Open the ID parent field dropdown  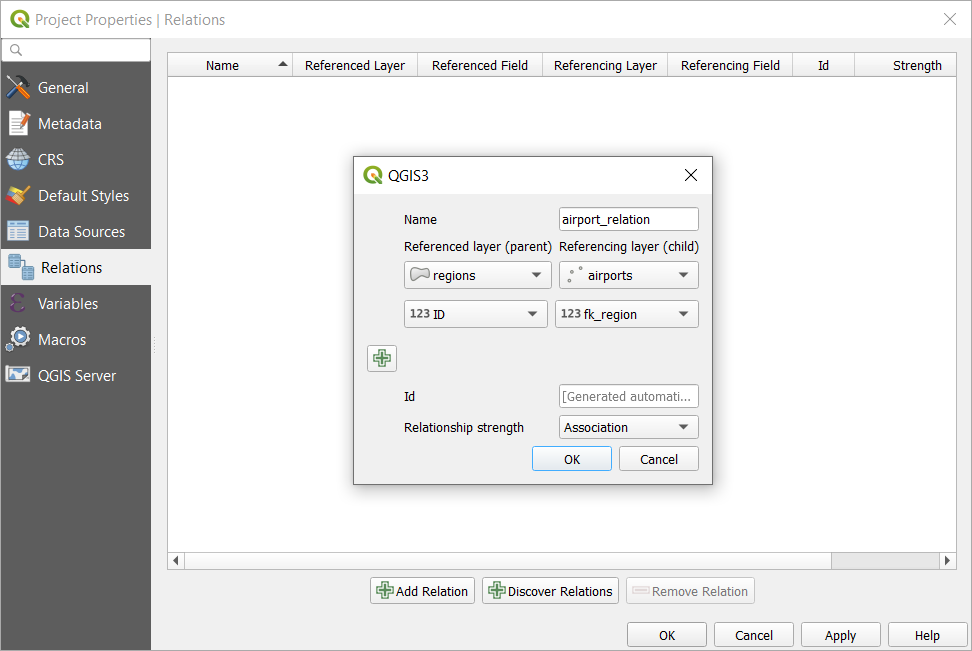[475, 314]
